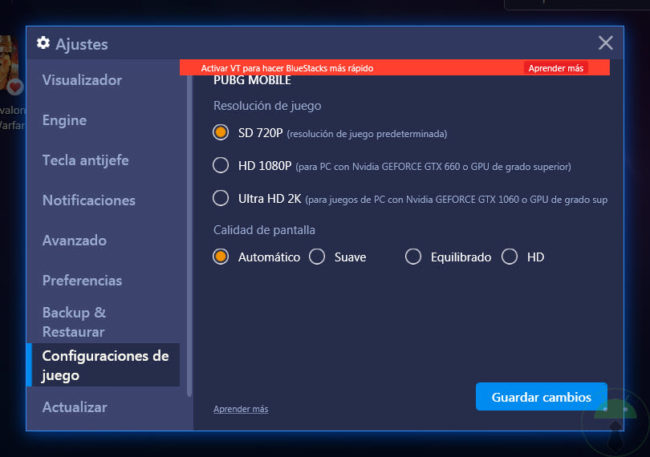Open the Actualizar section
Image resolution: width=650 pixels, height=457 pixels.
point(75,407)
